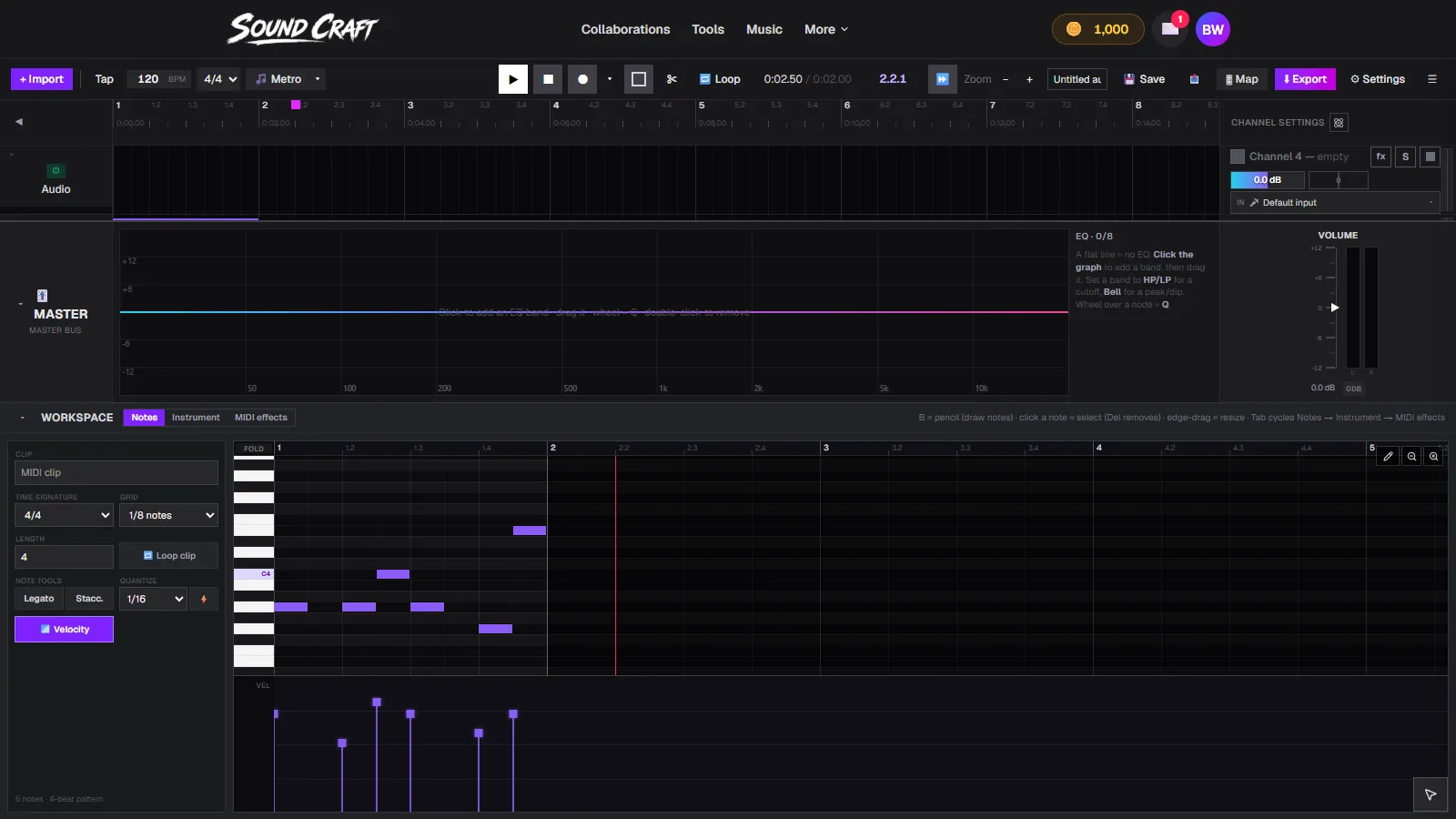Export the project
The width and height of the screenshot is (1456, 819).
[x=1305, y=79]
